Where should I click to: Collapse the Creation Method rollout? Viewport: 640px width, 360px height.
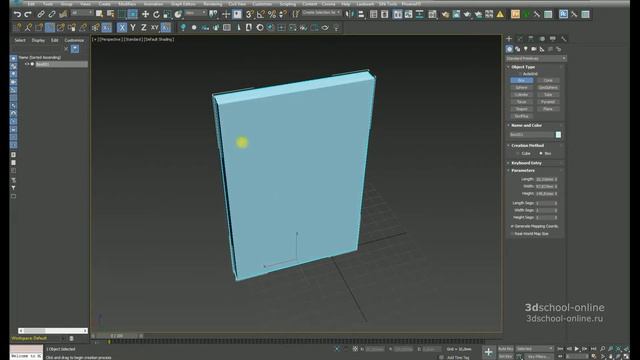point(527,145)
